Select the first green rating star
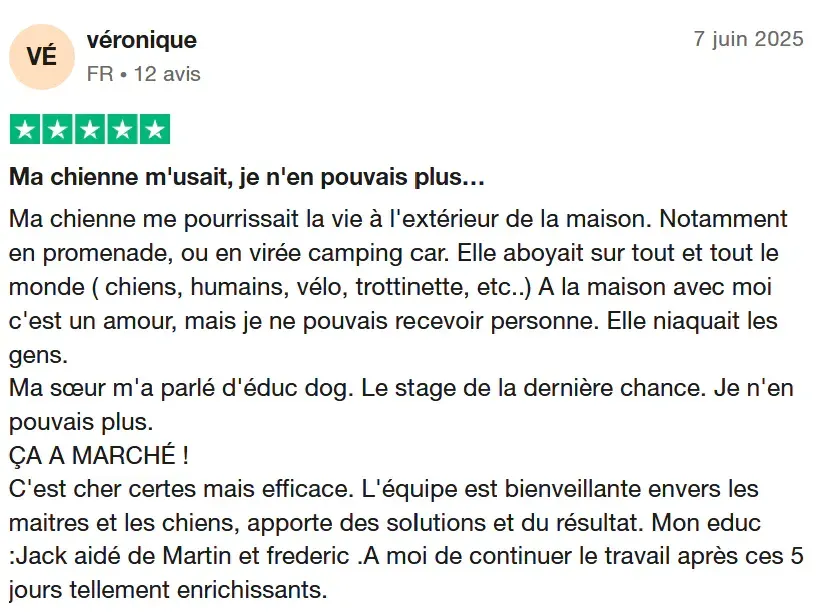Viewport: 828px width, 612px height. pos(25,129)
